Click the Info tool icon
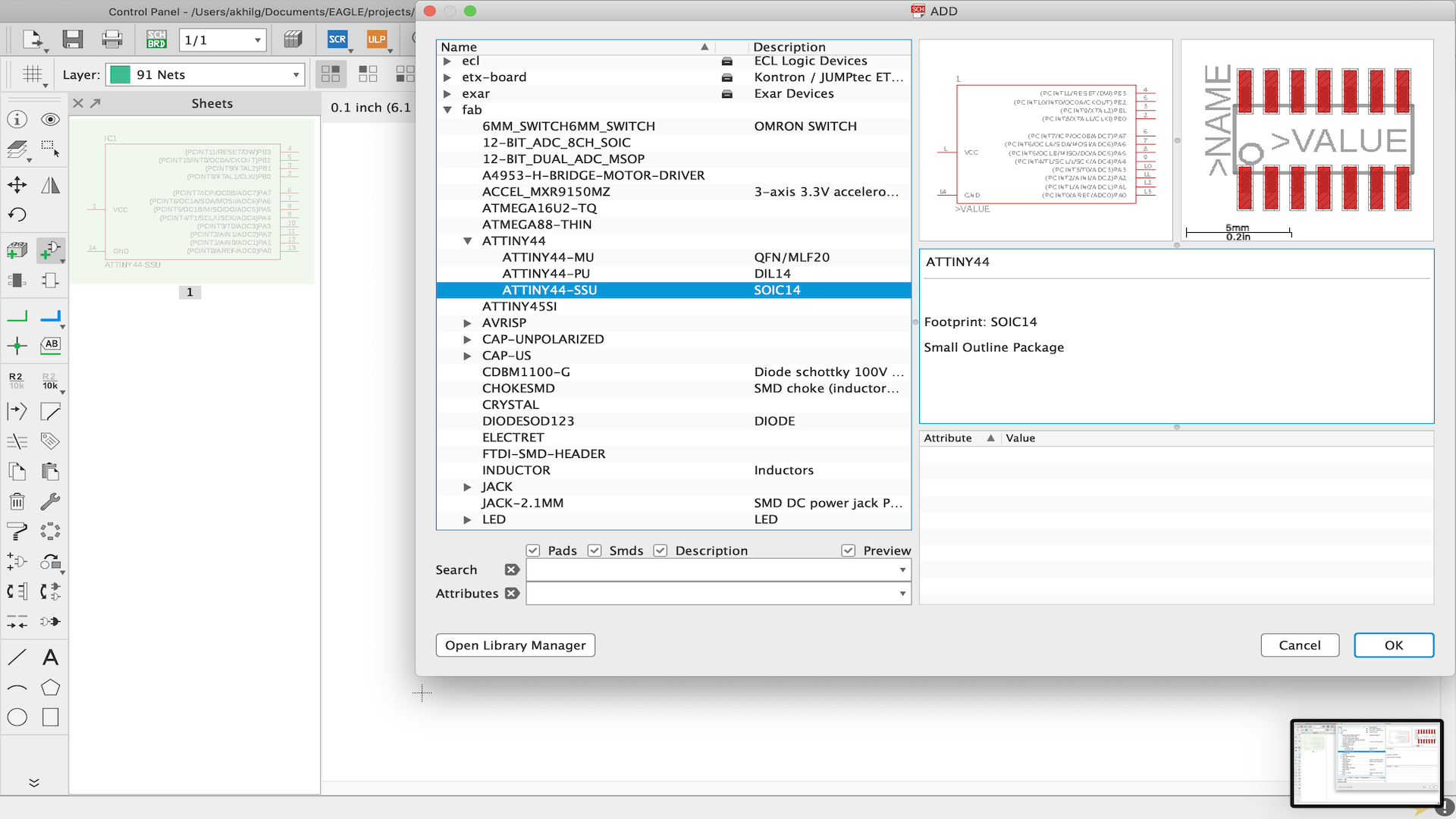This screenshot has height=819, width=1456. (x=17, y=119)
